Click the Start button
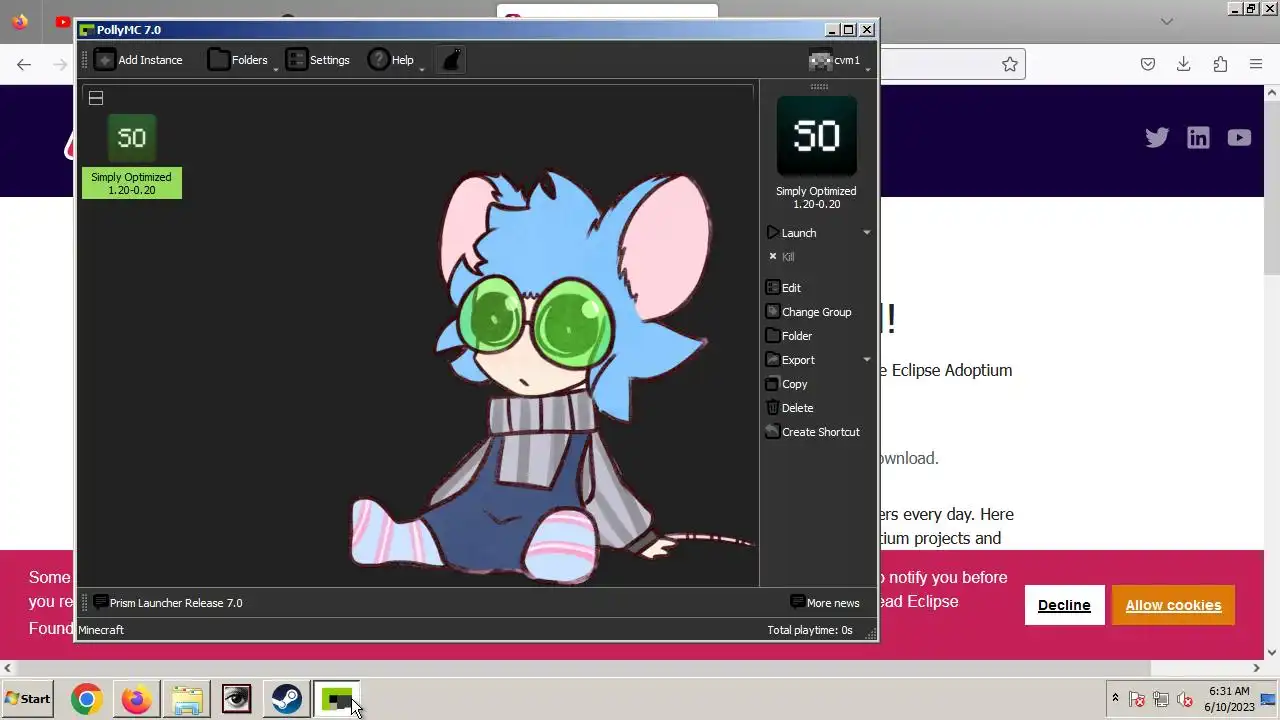 [x=27, y=699]
